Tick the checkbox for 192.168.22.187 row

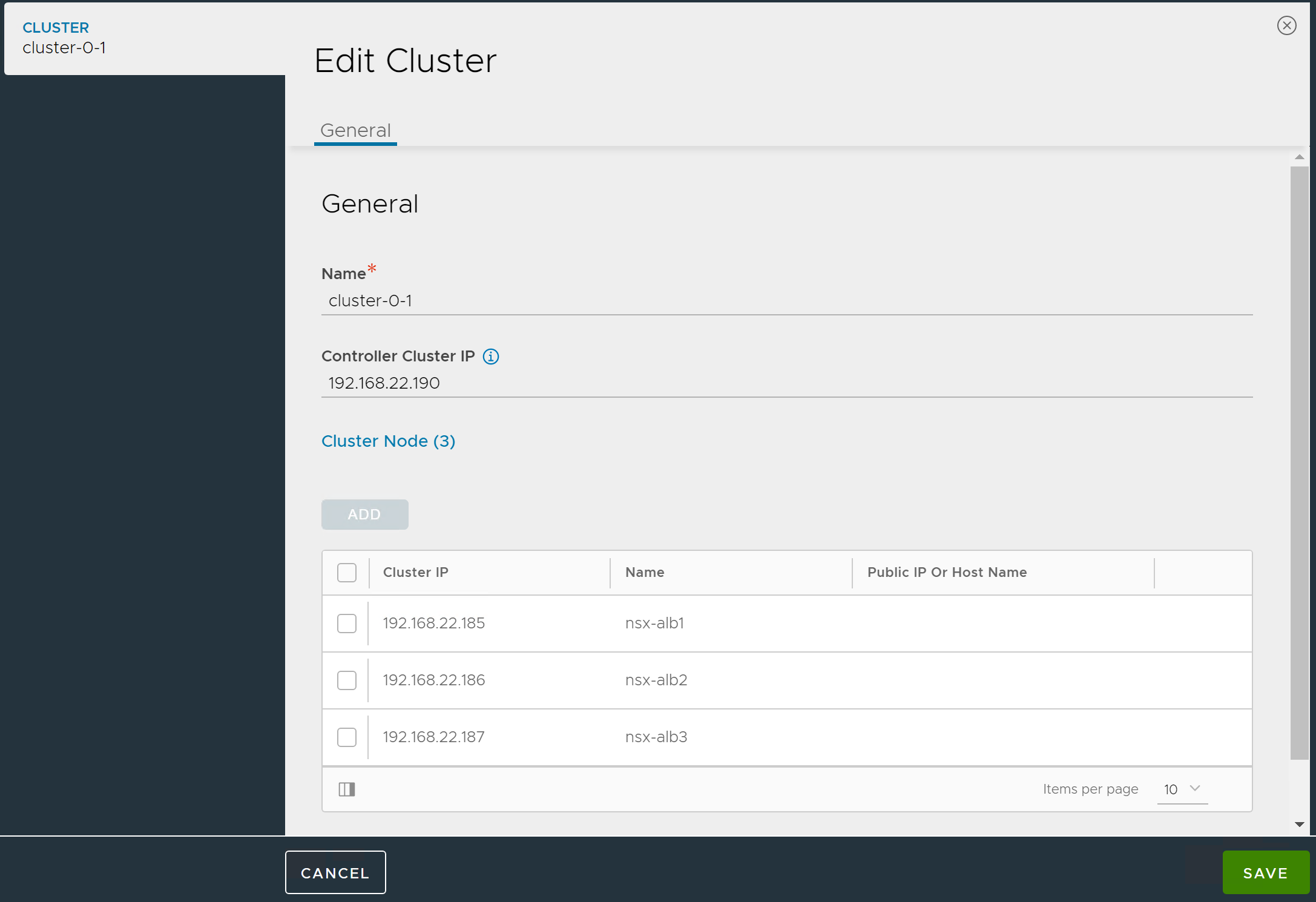[347, 737]
